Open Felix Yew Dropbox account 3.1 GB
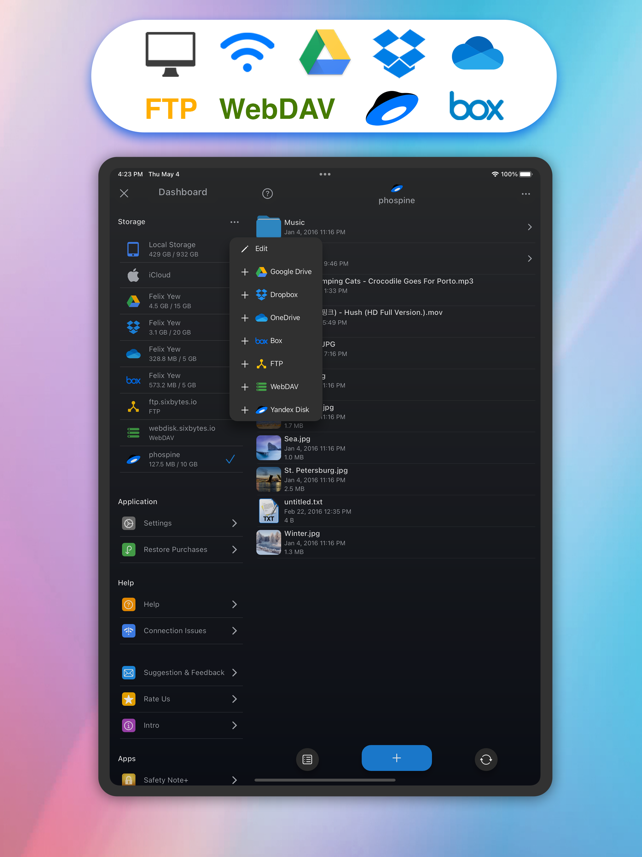The width and height of the screenshot is (642, 857). (181, 327)
